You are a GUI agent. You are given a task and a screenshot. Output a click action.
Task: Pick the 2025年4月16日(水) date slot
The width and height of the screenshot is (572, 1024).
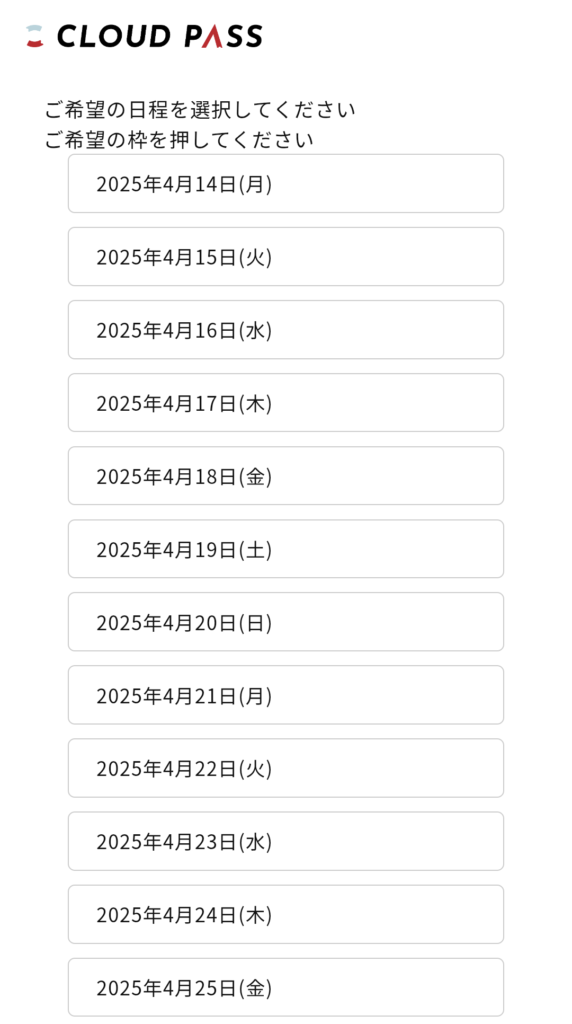coord(286,330)
